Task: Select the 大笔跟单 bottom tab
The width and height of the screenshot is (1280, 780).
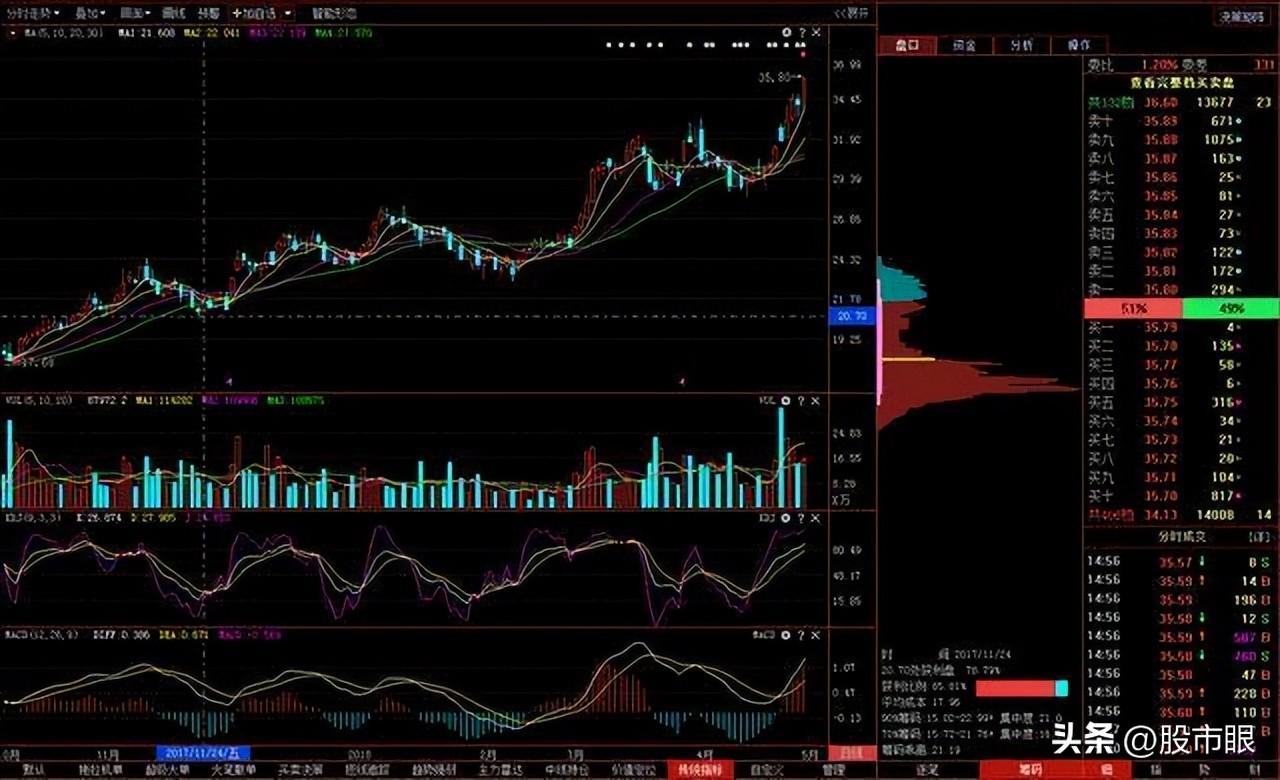Action: click(x=235, y=771)
